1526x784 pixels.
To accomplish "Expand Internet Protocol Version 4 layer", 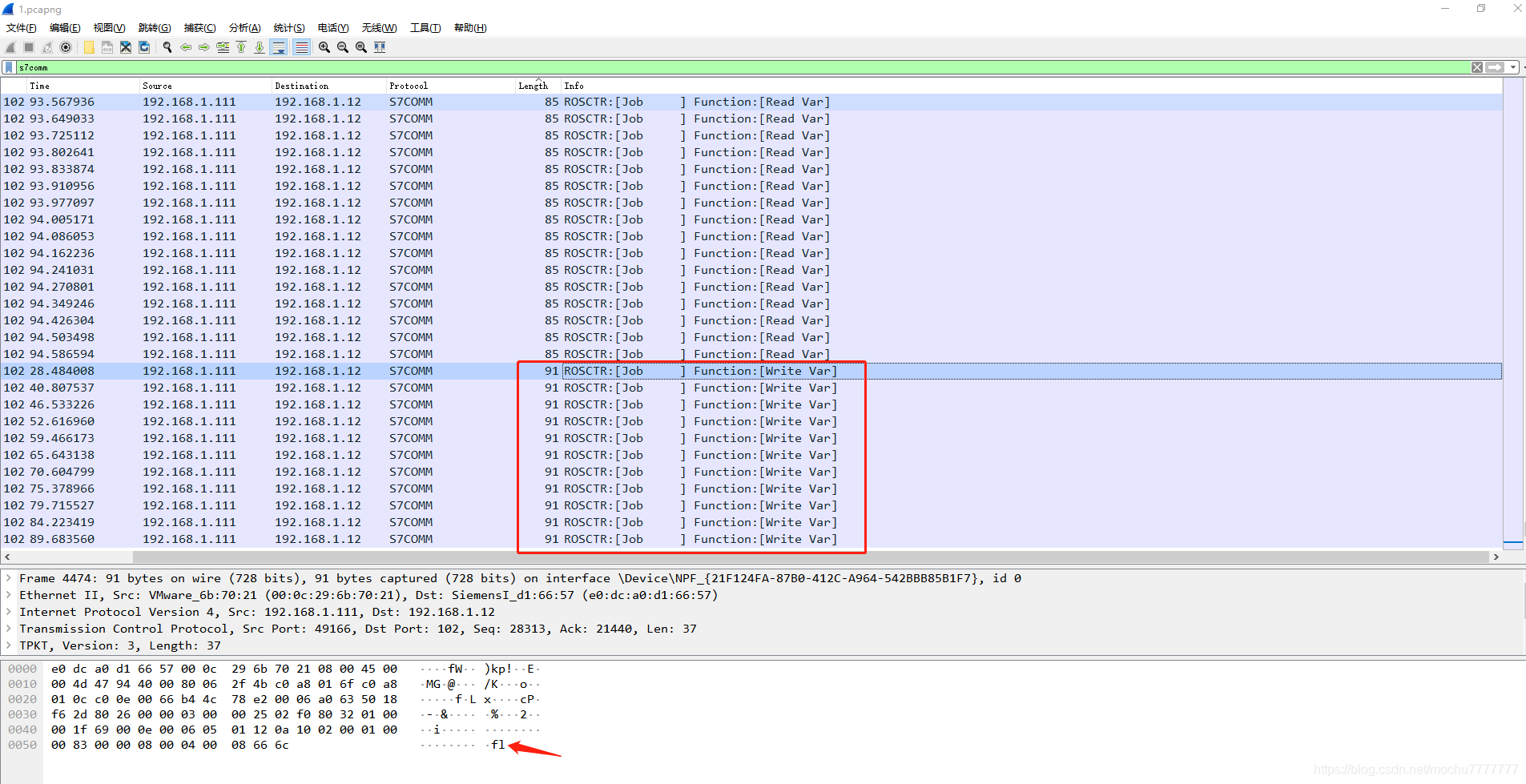I will pos(9,612).
